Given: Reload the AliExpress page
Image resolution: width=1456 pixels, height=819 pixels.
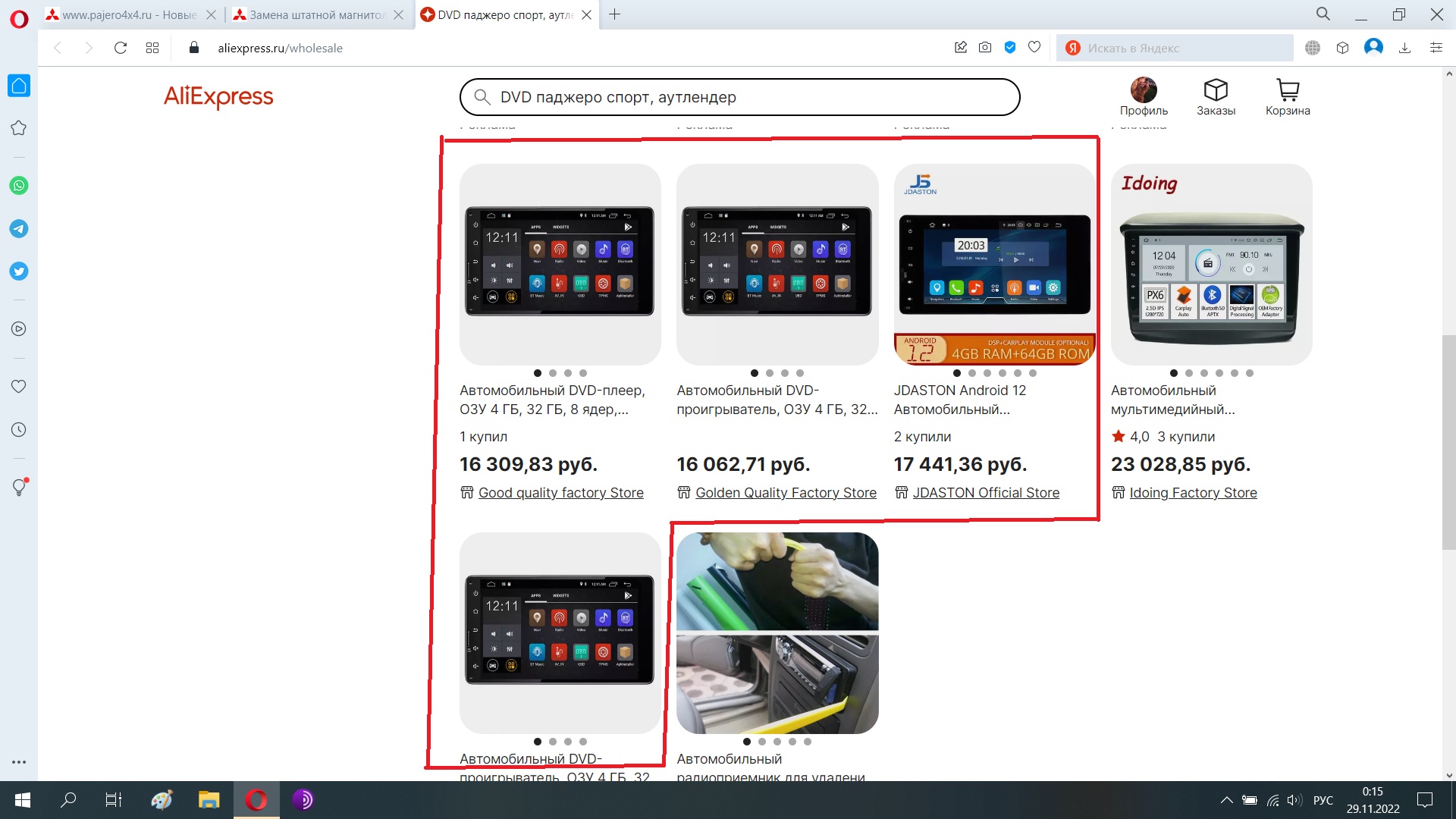Looking at the screenshot, I should click(x=120, y=48).
